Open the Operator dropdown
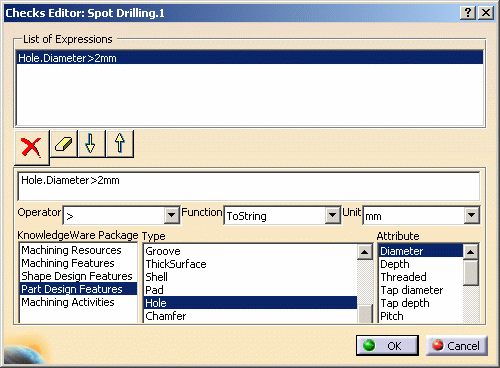The height and width of the screenshot is (368, 500). tap(172, 215)
